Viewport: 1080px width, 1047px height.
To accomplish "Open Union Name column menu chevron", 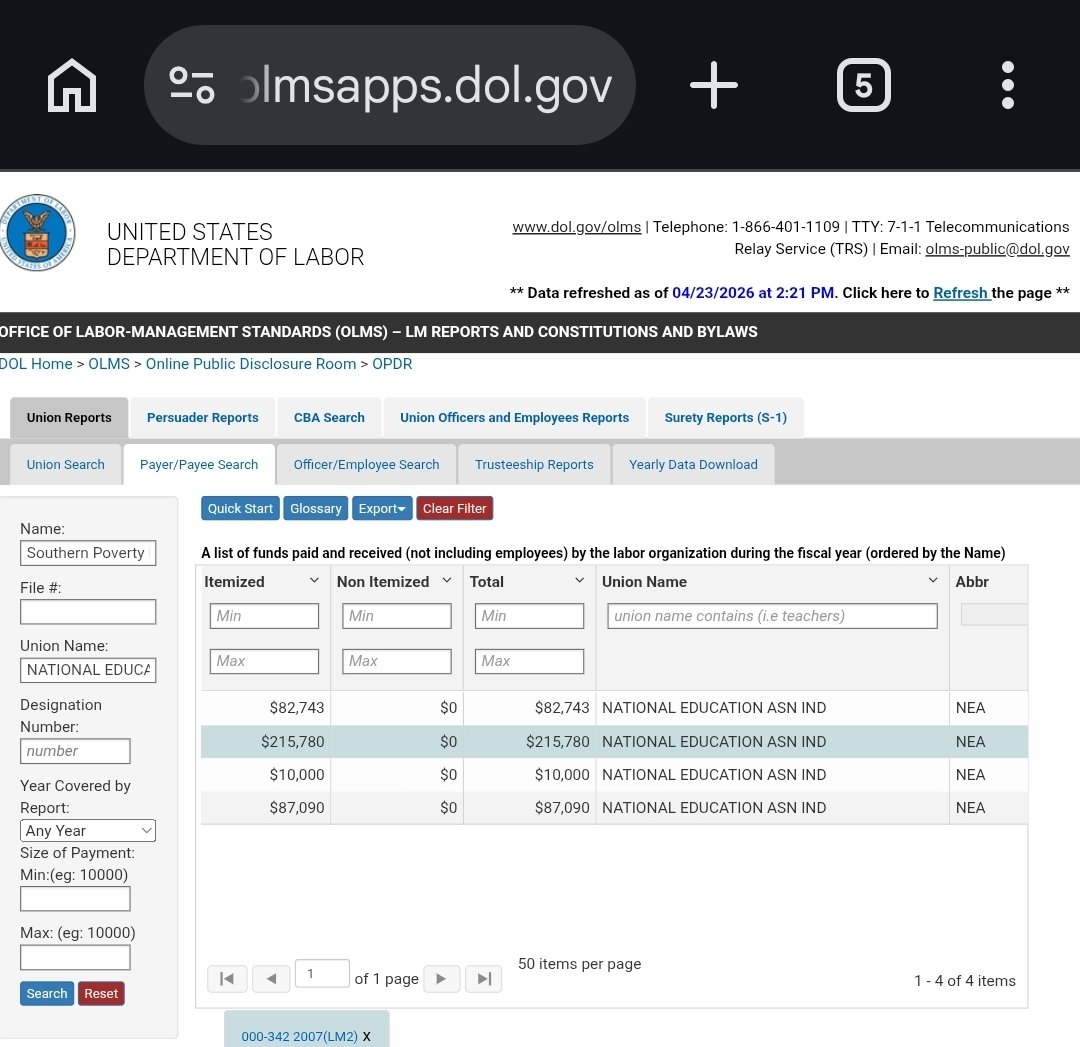I will click(933, 581).
